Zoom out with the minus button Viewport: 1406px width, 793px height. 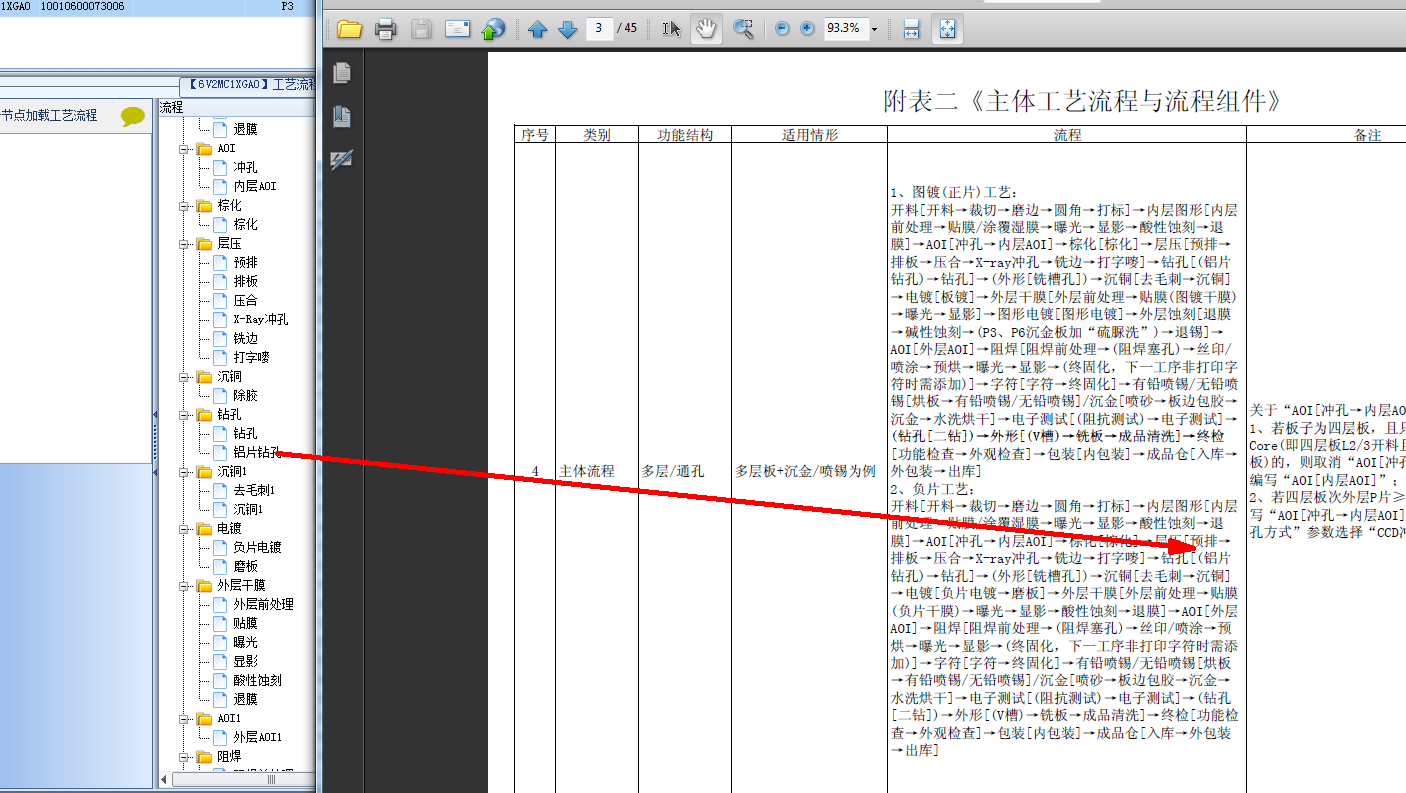tap(782, 29)
